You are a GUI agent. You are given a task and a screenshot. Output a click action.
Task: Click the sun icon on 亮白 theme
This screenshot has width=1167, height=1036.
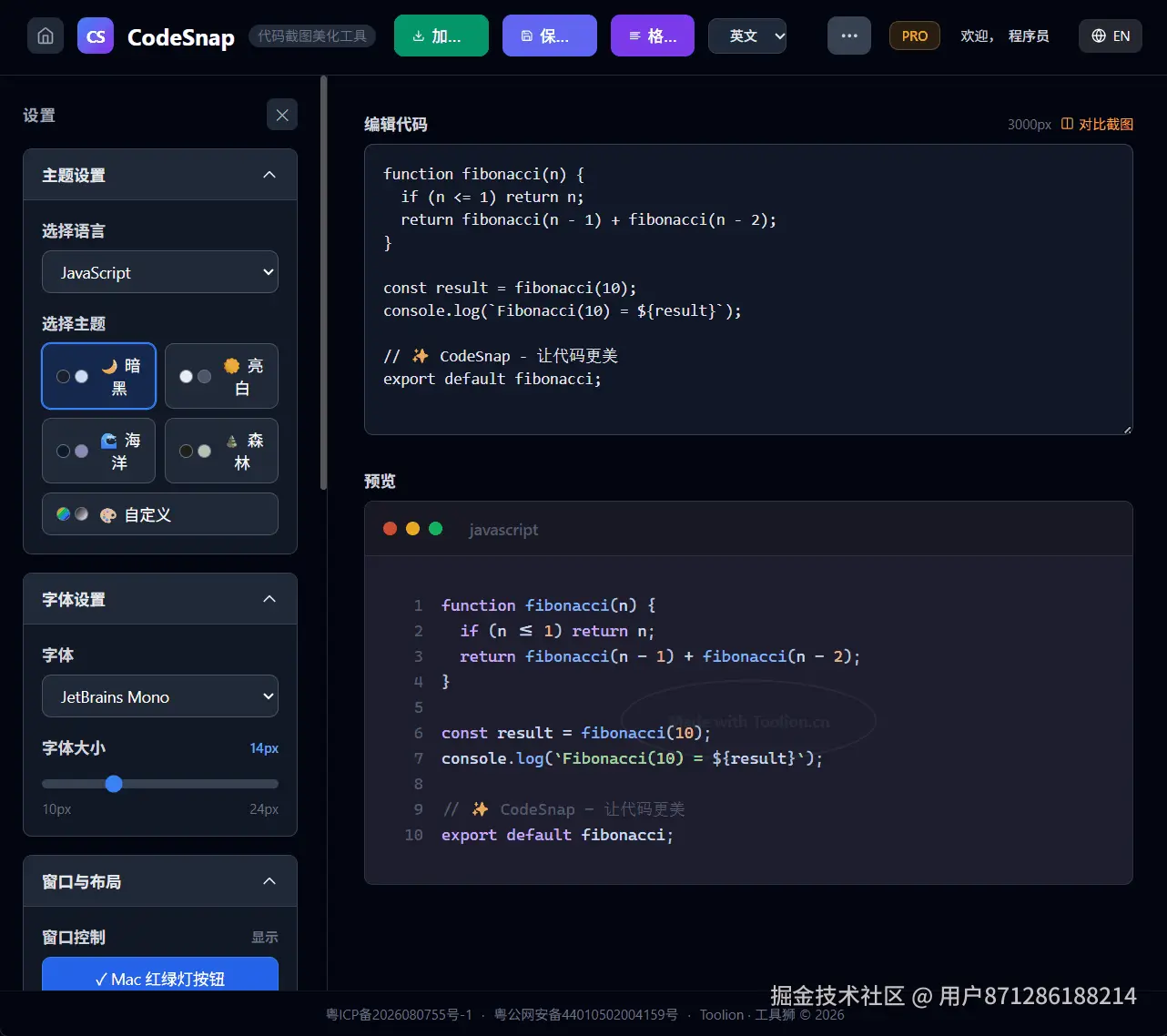(x=231, y=366)
